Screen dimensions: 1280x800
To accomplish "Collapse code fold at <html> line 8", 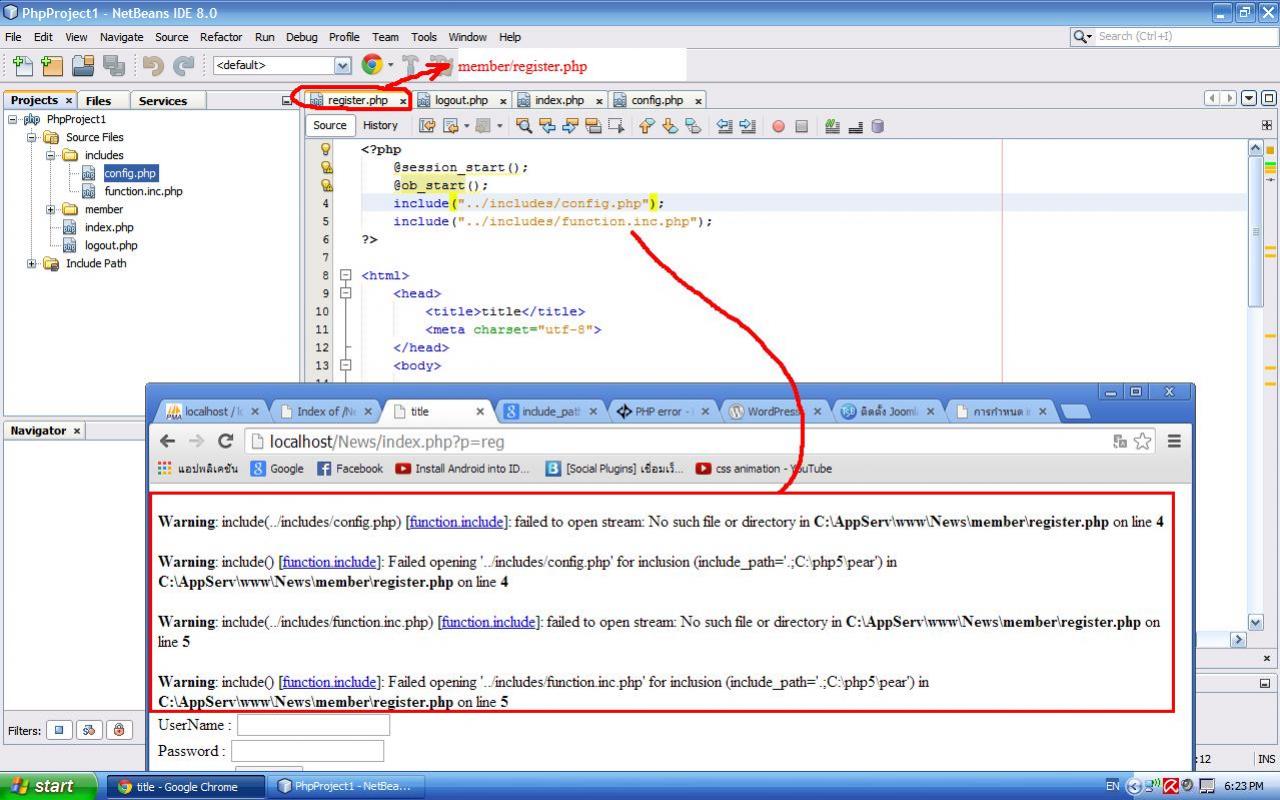I will click(x=346, y=275).
